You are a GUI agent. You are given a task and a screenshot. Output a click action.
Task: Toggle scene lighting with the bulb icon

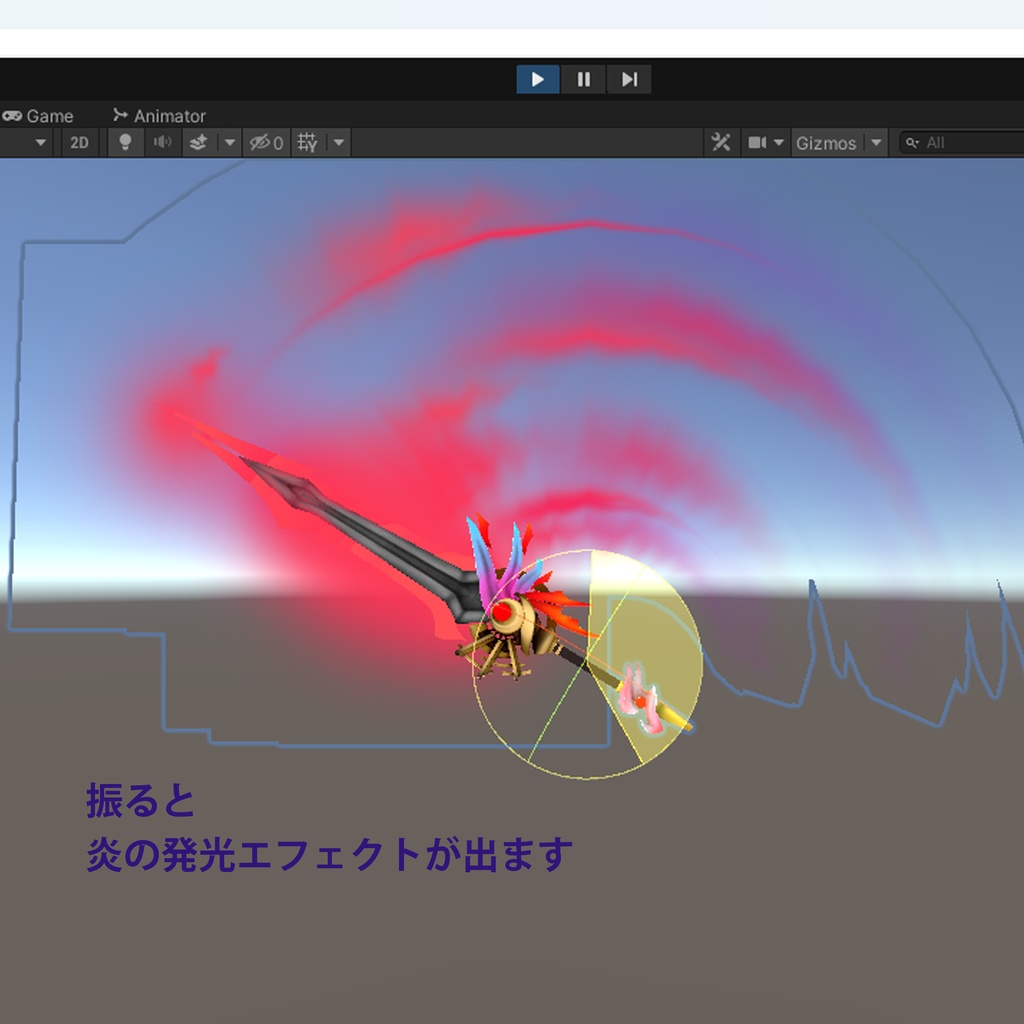coord(122,142)
